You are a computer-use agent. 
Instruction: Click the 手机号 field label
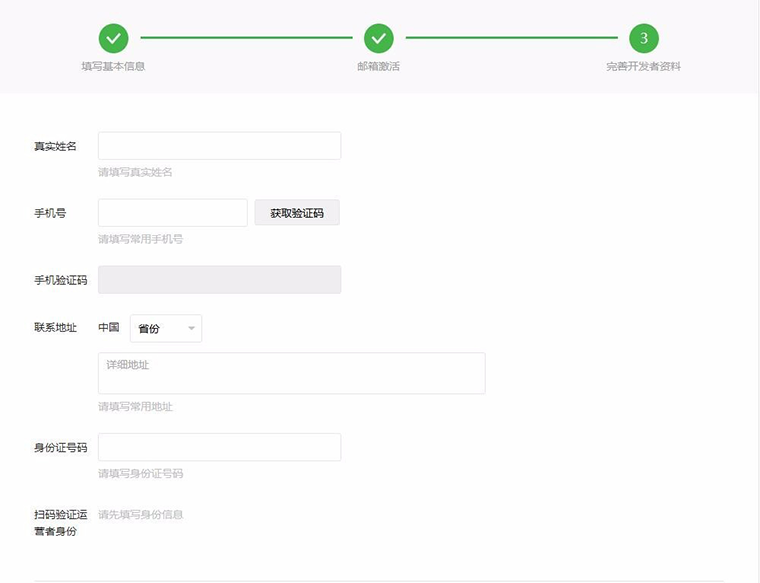[x=50, y=213]
